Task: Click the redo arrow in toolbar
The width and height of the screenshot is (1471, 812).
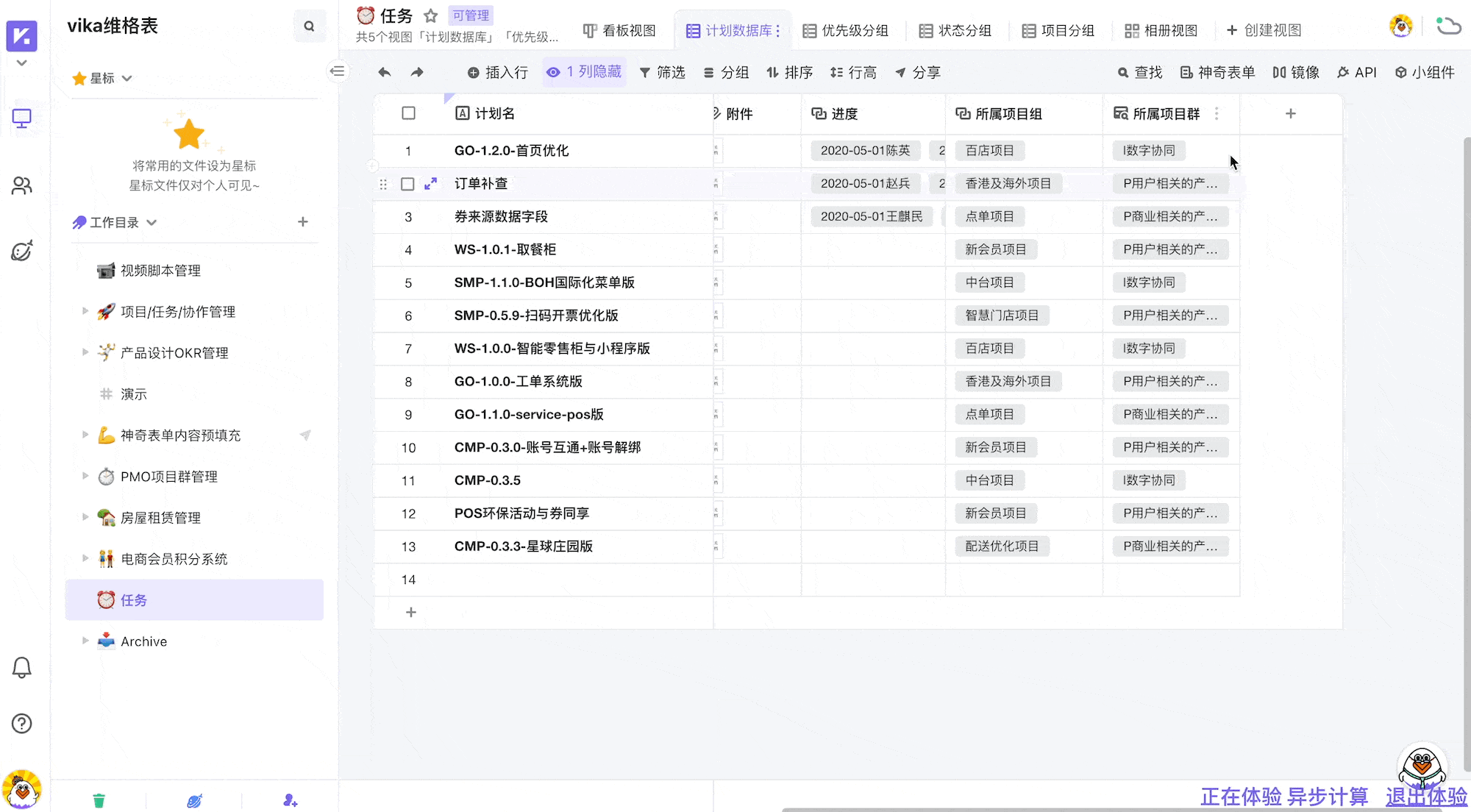Action: 417,72
